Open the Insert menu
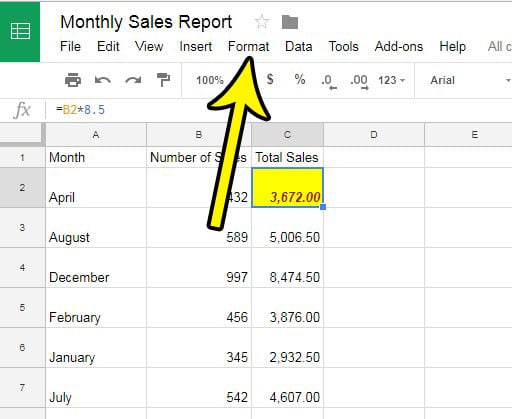The image size is (512, 419). point(195,46)
